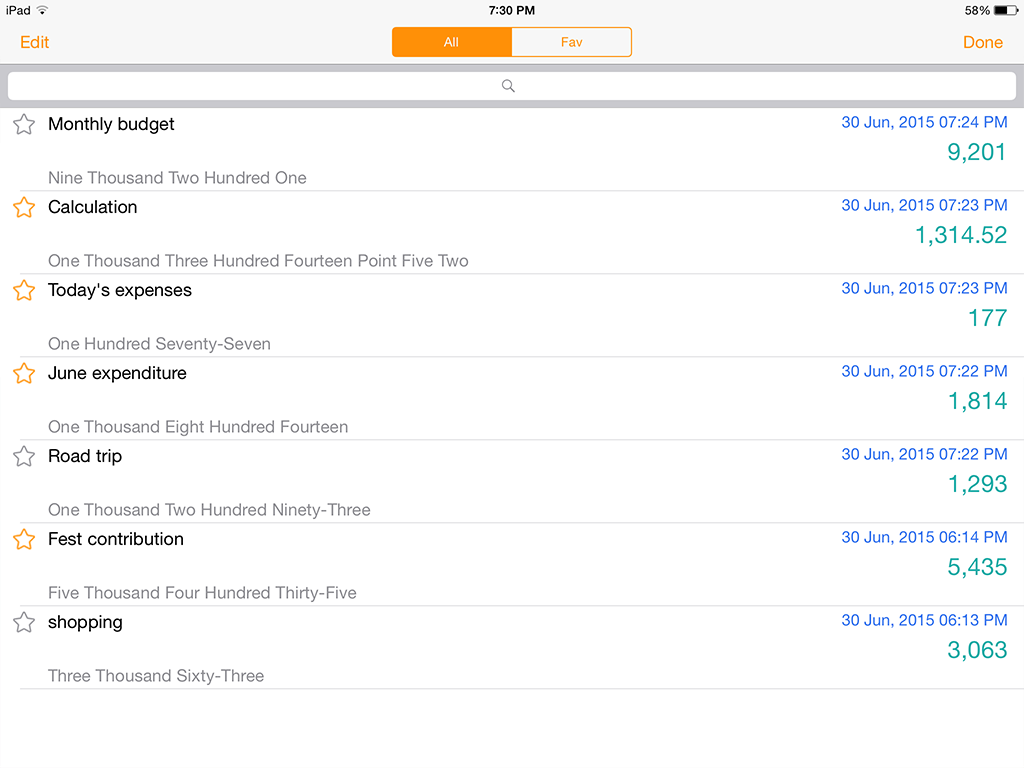Toggle the star for Today's expenses
The width and height of the screenshot is (1024, 768).
click(x=24, y=291)
